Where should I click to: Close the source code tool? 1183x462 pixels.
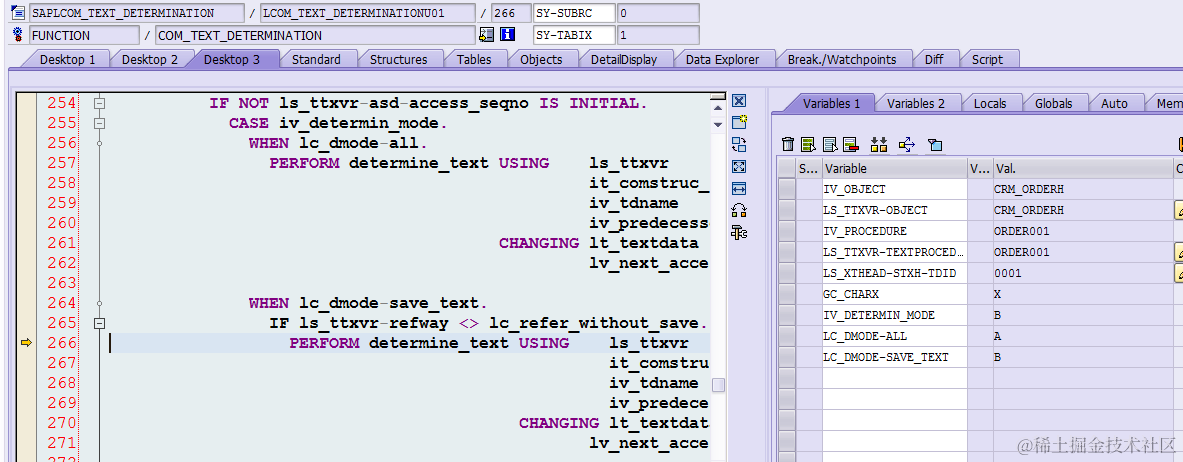739,101
